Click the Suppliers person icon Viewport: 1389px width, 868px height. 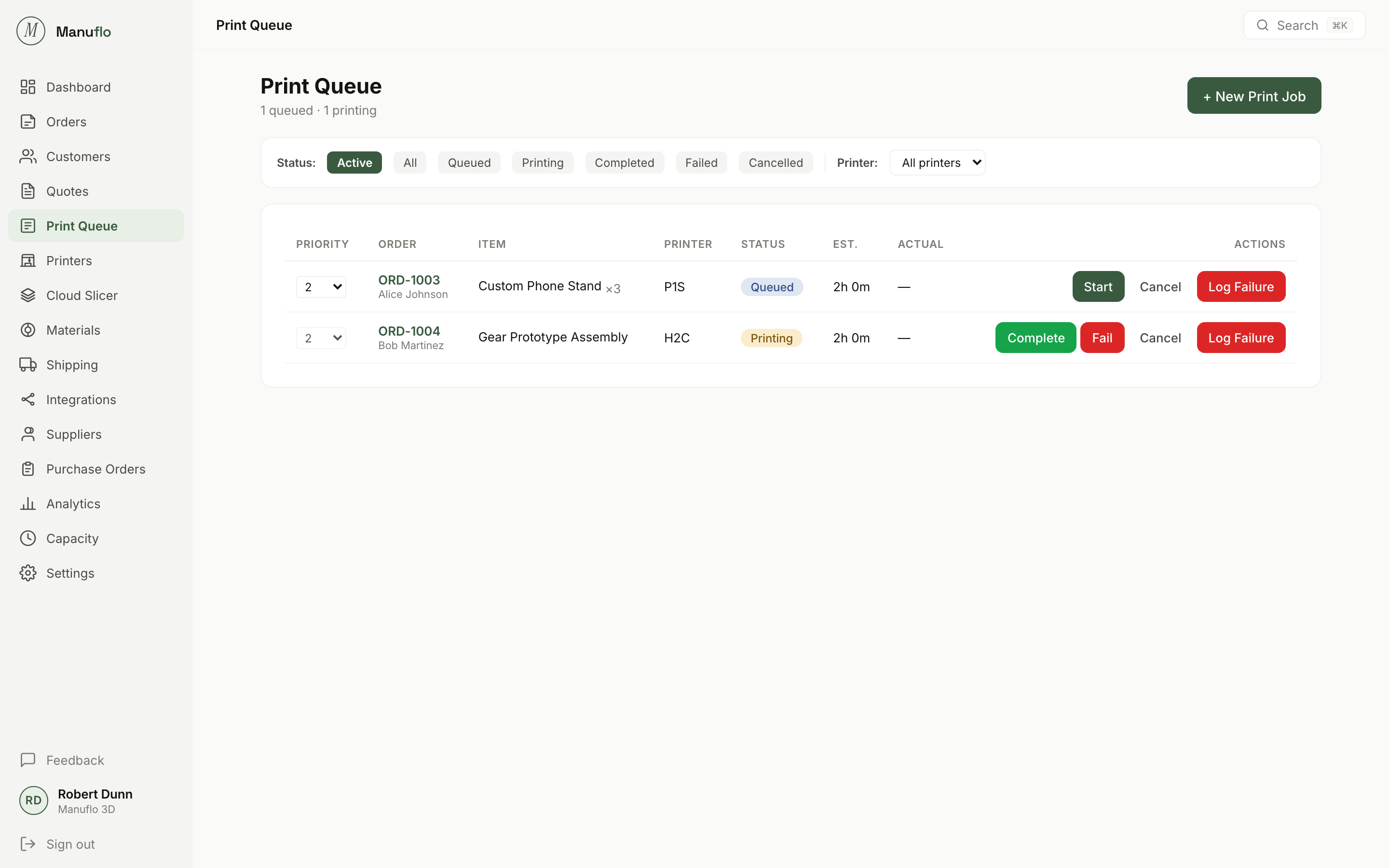27,434
